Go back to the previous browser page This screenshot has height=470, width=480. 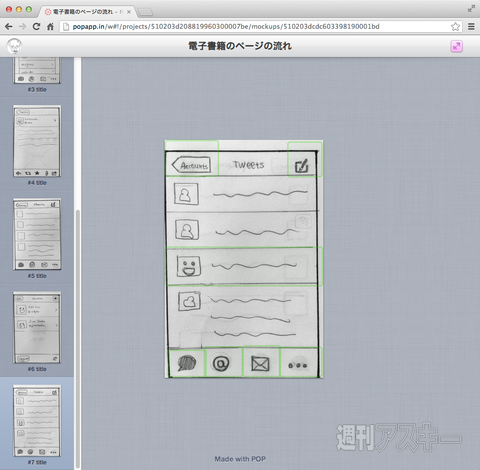(x=9, y=27)
